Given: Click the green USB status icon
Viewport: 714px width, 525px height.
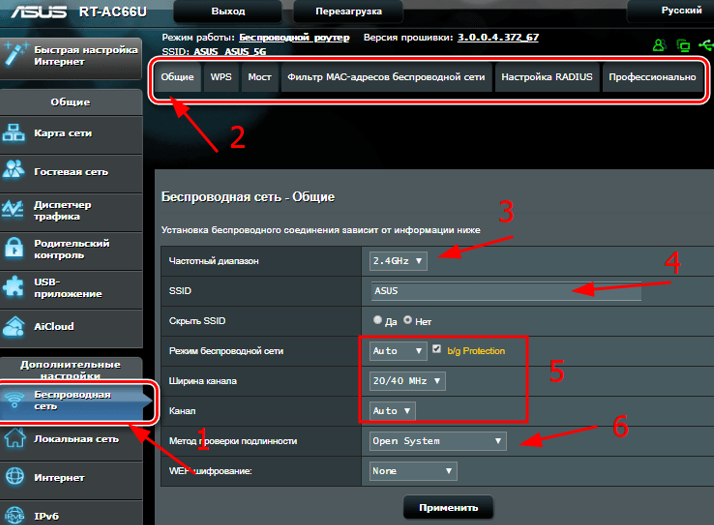Looking at the screenshot, I should [x=706, y=45].
